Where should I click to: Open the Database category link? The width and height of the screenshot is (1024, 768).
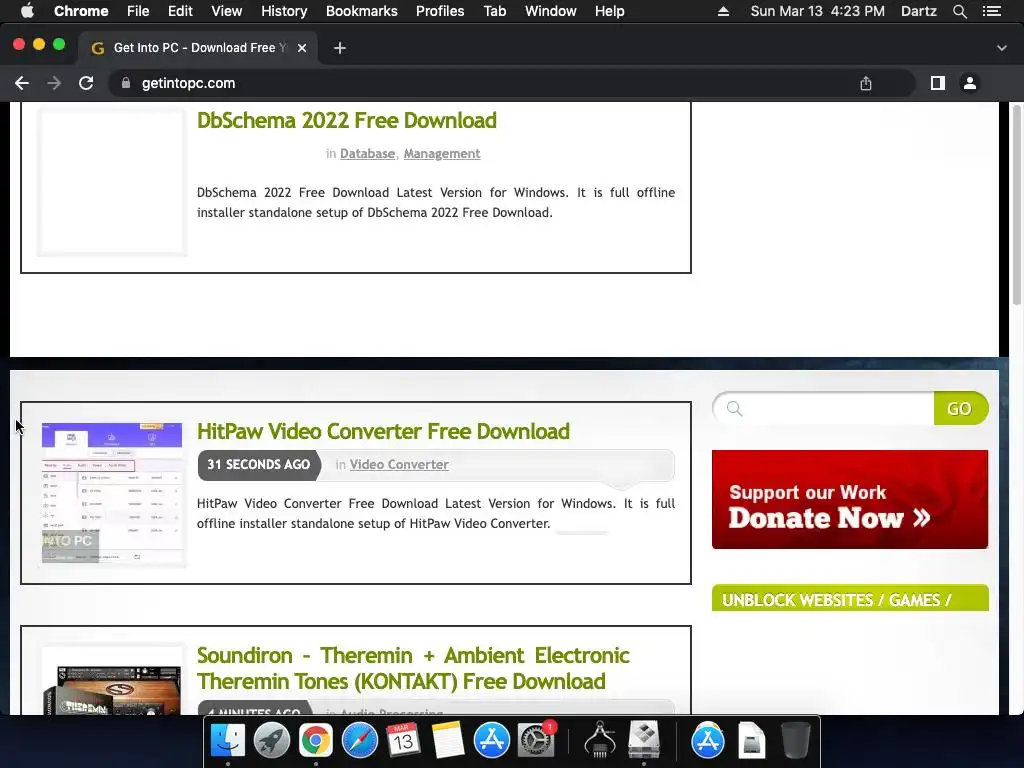click(367, 153)
